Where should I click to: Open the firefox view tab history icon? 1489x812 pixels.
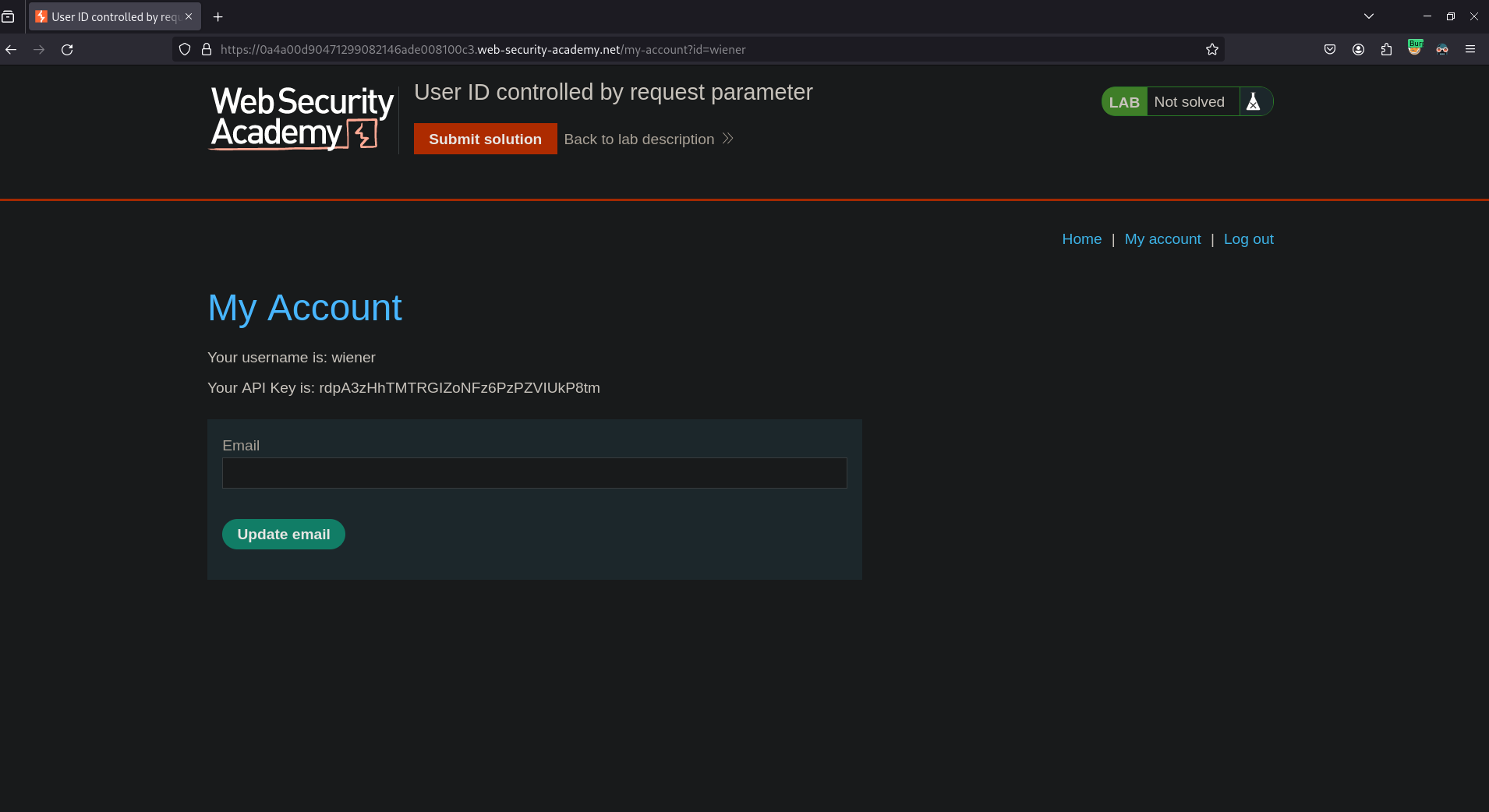tap(9, 16)
